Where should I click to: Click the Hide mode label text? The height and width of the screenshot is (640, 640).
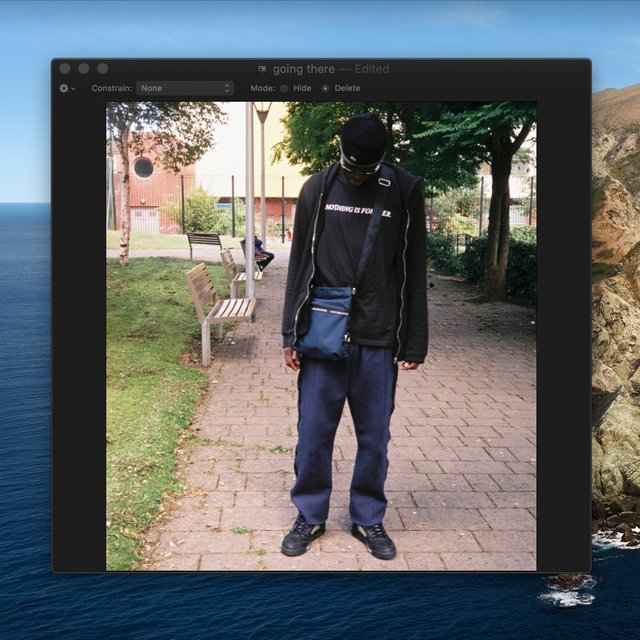302,88
